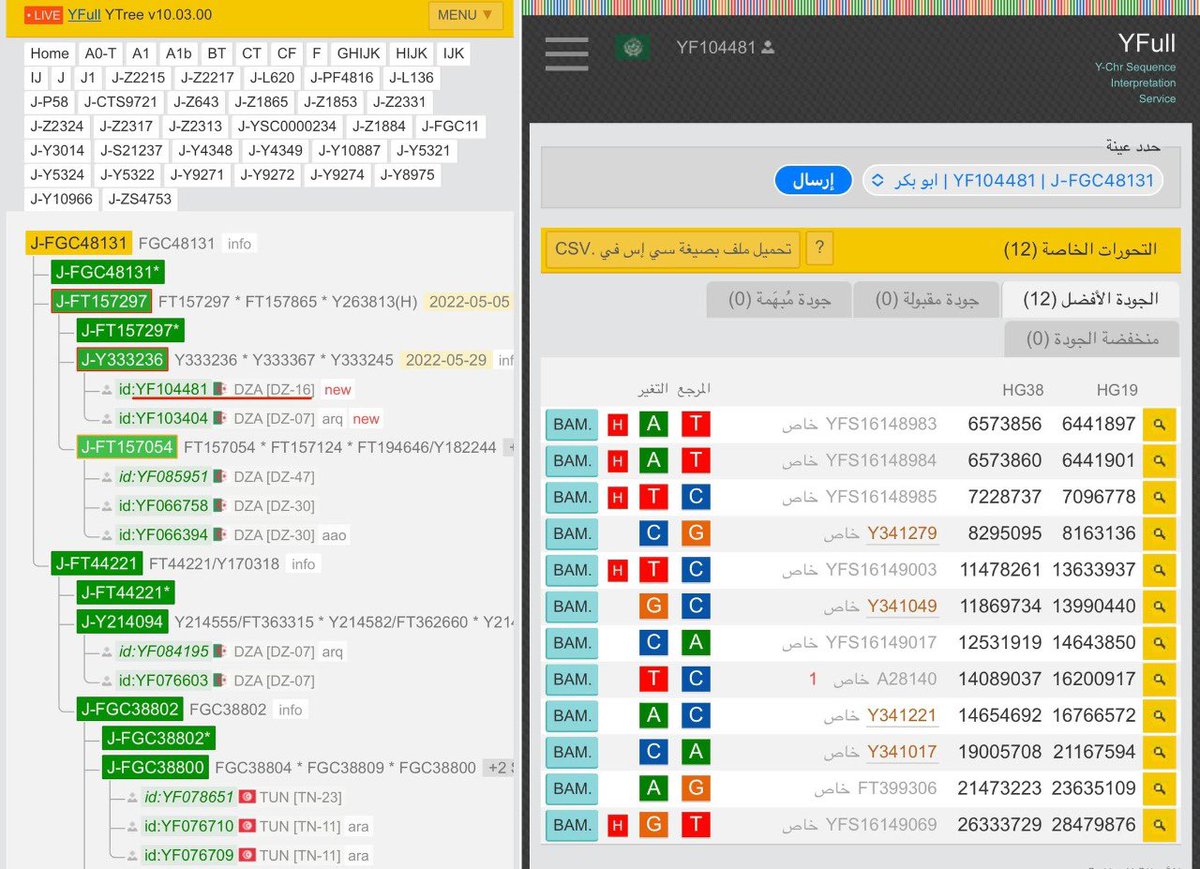Click info badge next to FT44221/Y170318

[304, 564]
